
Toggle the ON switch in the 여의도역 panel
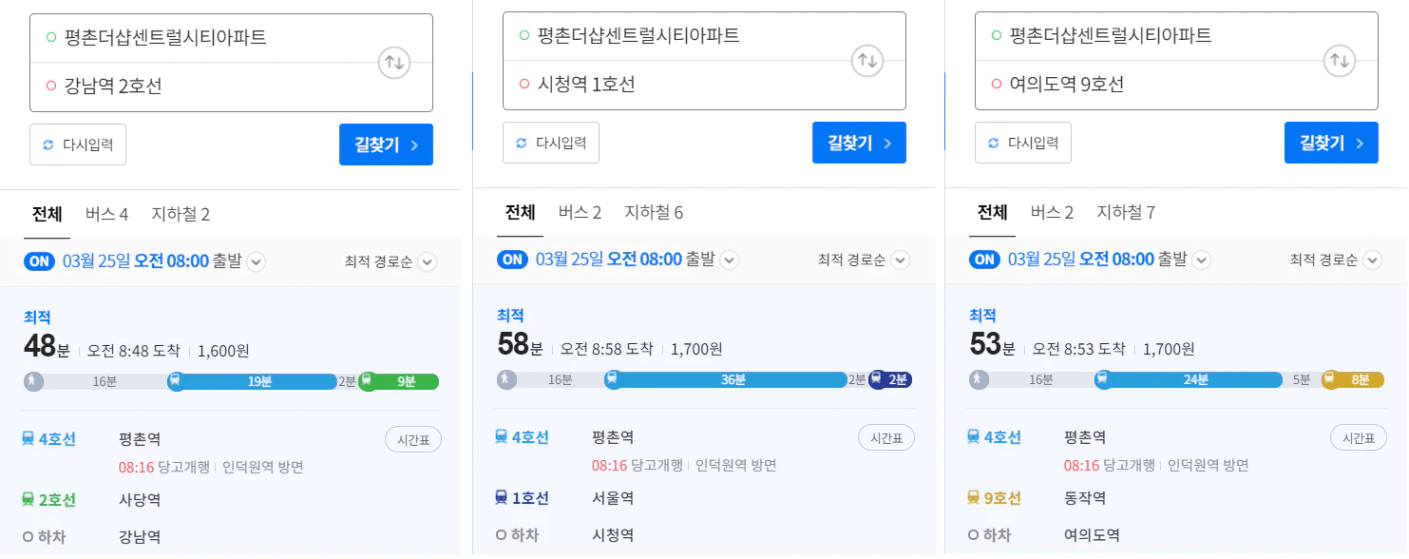985,259
